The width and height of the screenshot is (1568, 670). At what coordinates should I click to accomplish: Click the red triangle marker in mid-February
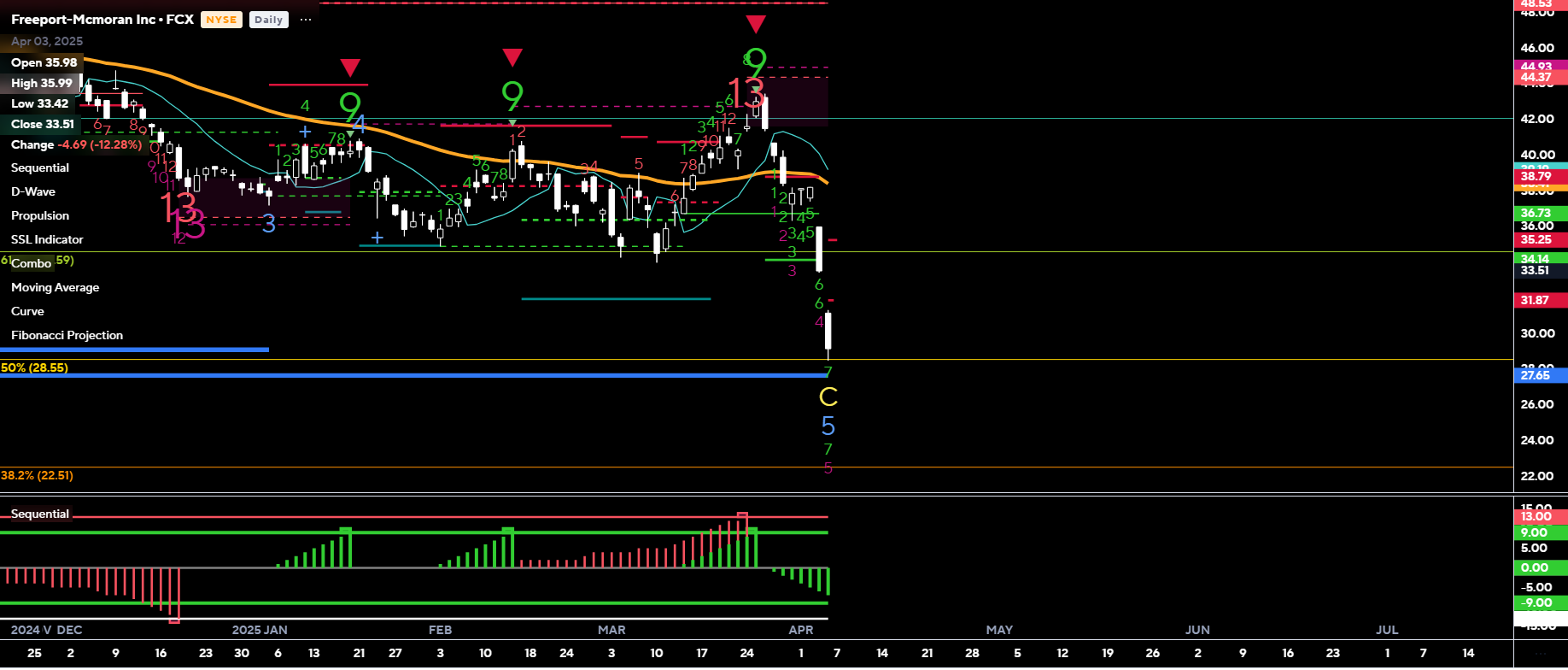point(512,57)
